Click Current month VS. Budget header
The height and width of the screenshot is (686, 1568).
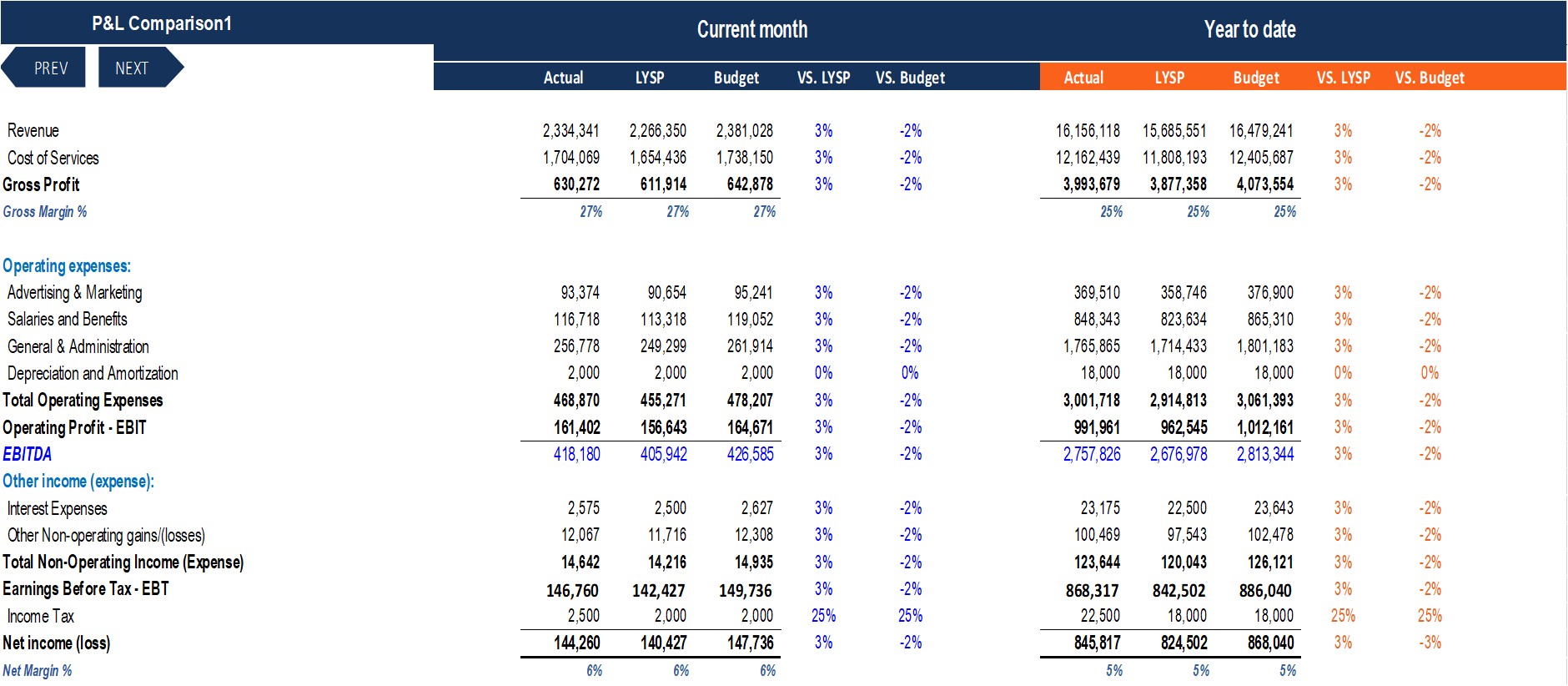910,78
